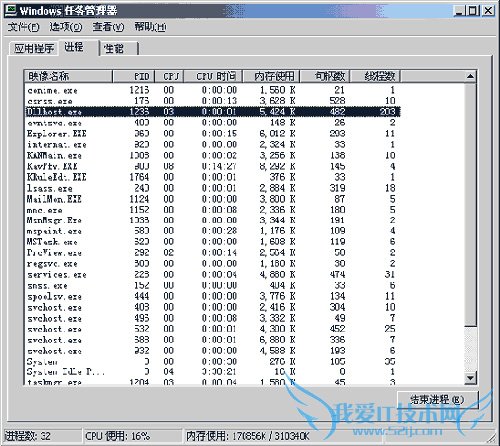The height and width of the screenshot is (446, 500).
Task: Select the mmc.exe process row
Action: point(213,210)
